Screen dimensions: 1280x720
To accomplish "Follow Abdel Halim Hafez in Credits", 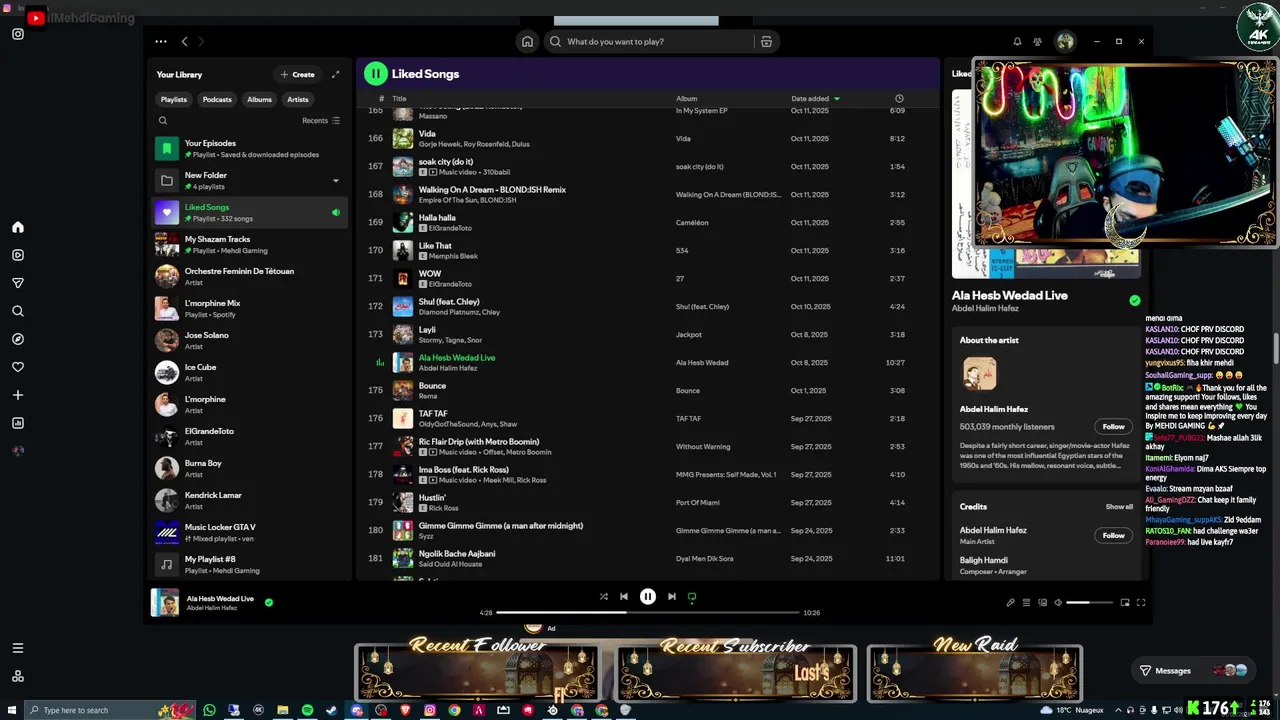I will [x=1114, y=535].
